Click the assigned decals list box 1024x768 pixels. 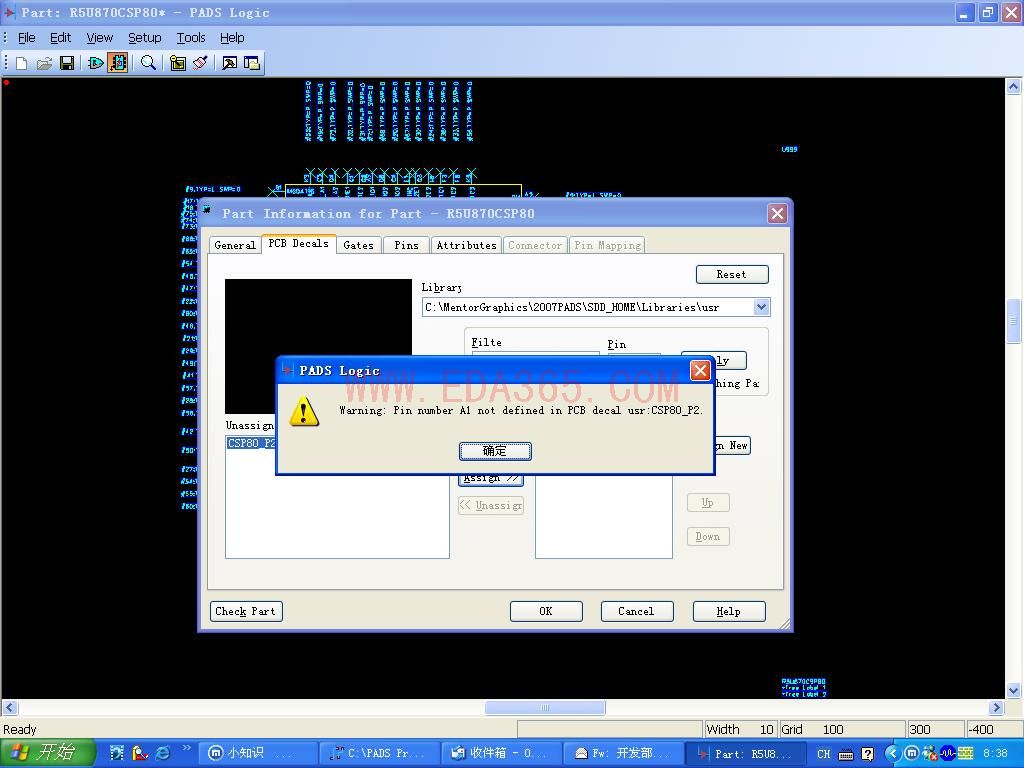click(603, 516)
